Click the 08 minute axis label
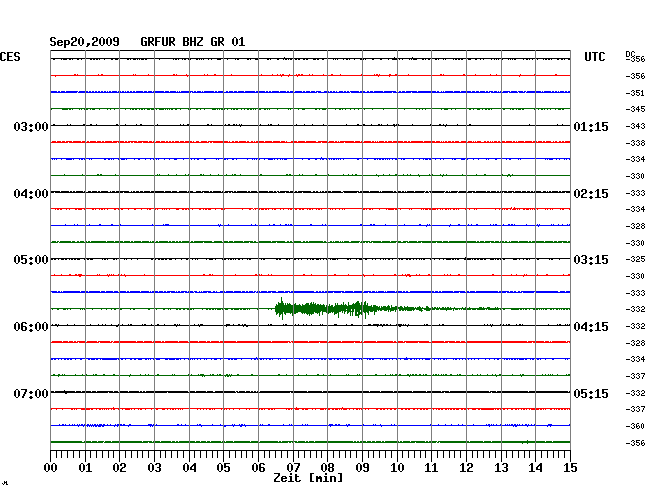Image resolution: width=650 pixels, height=494 pixels. pyautogui.click(x=327, y=468)
